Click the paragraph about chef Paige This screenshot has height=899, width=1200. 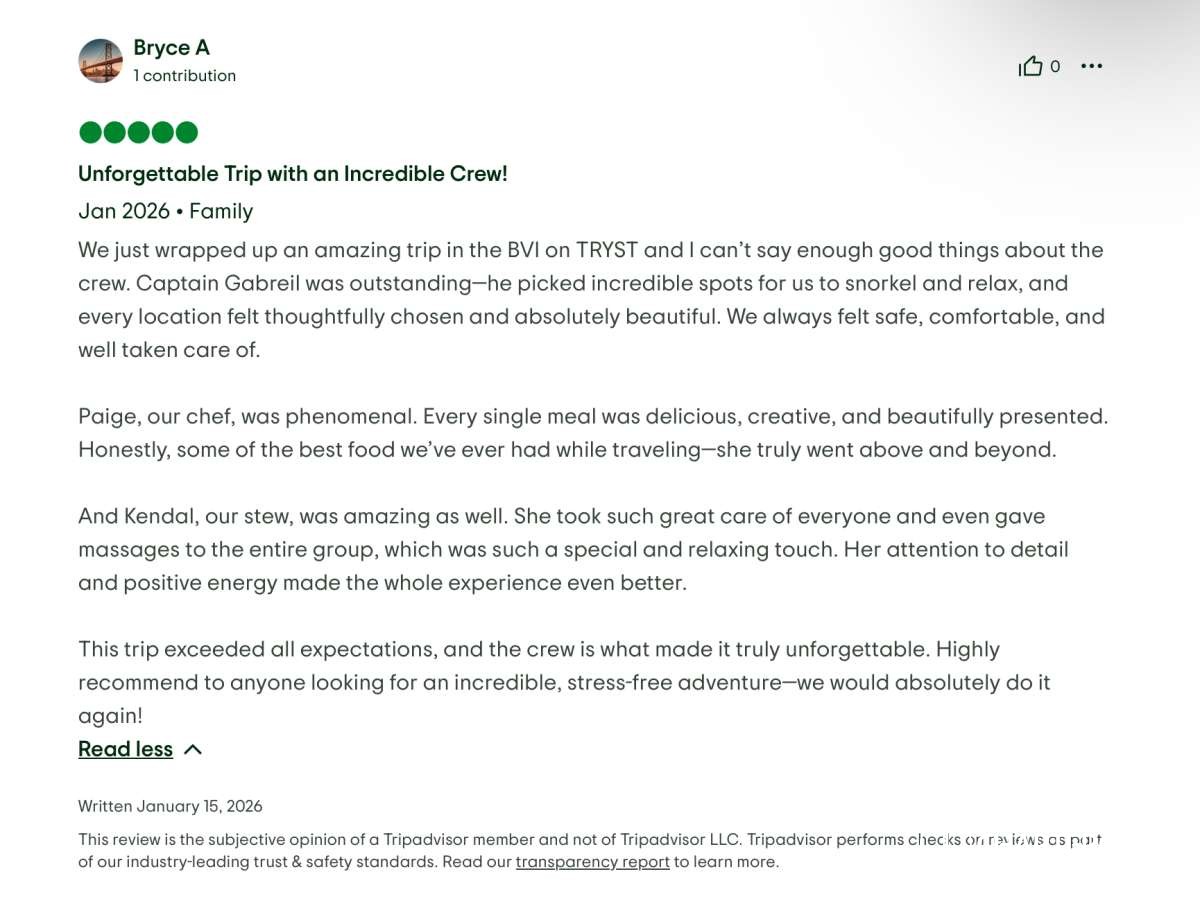pyautogui.click(x=590, y=433)
